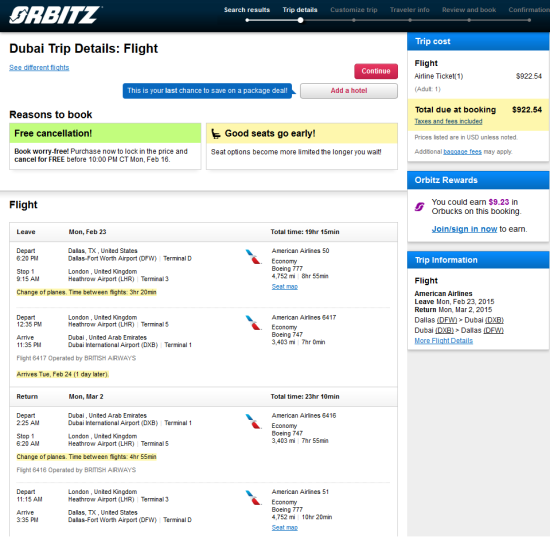Open the More Flight Details link
Screen dimensions: 550x537
[x=443, y=341]
